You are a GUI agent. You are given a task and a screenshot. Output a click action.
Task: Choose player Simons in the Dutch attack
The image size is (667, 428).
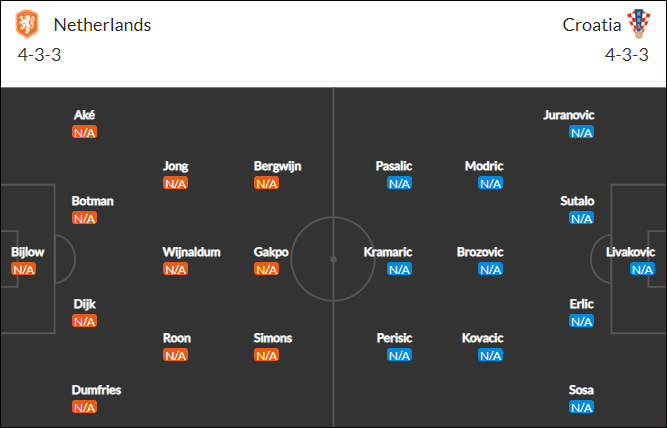pyautogui.click(x=273, y=338)
